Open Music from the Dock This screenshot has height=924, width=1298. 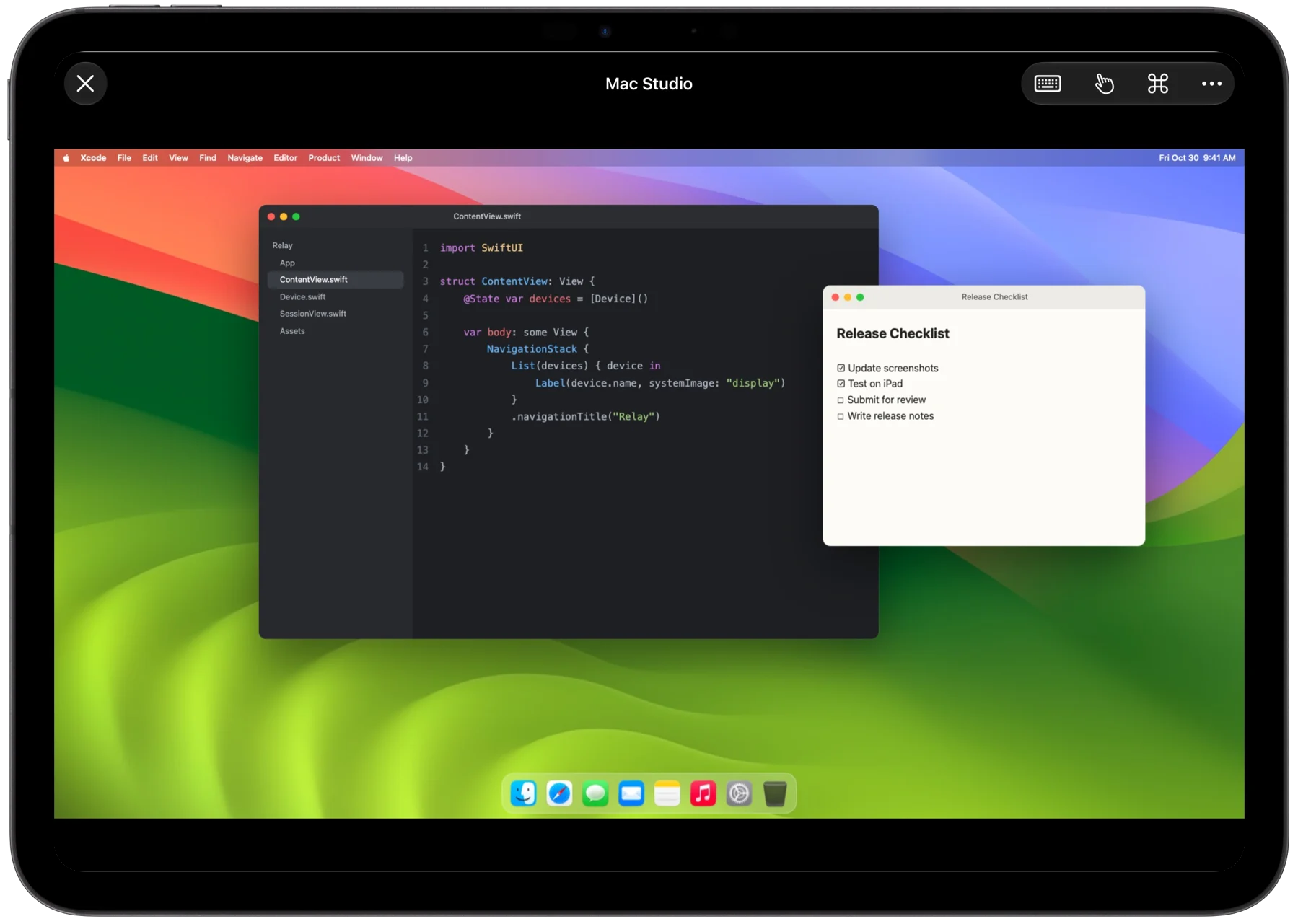pos(703,794)
